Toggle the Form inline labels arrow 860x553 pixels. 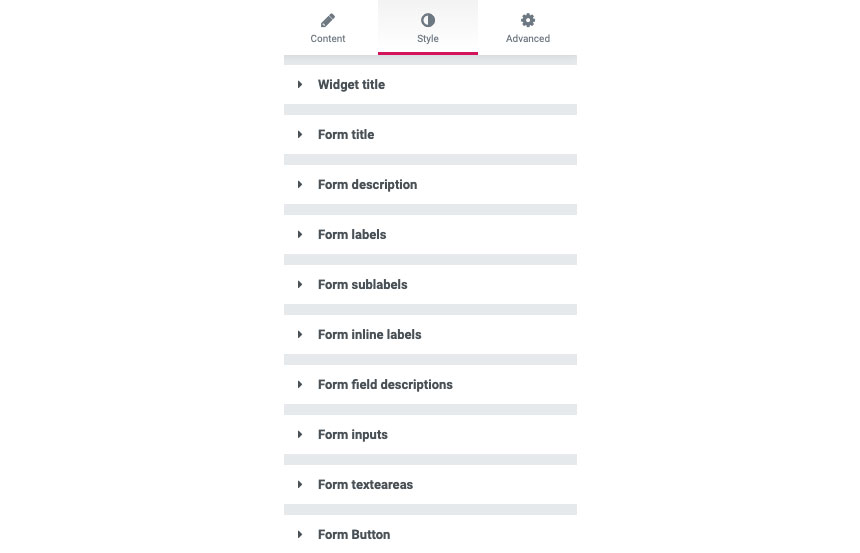(300, 334)
